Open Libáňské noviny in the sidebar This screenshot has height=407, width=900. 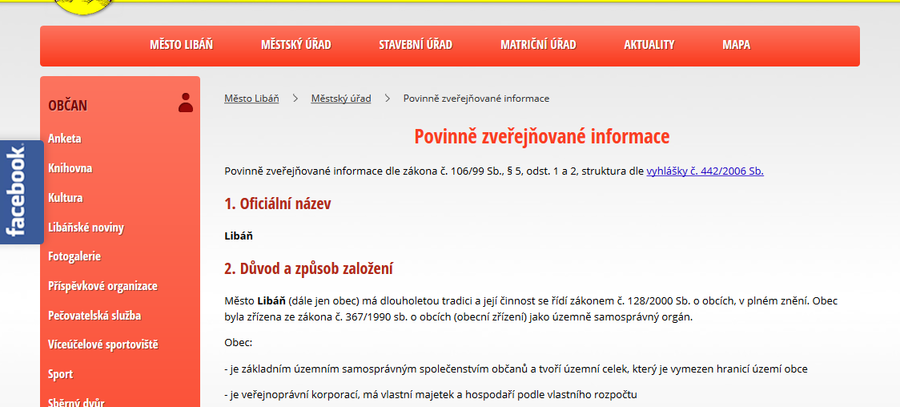[x=86, y=227]
